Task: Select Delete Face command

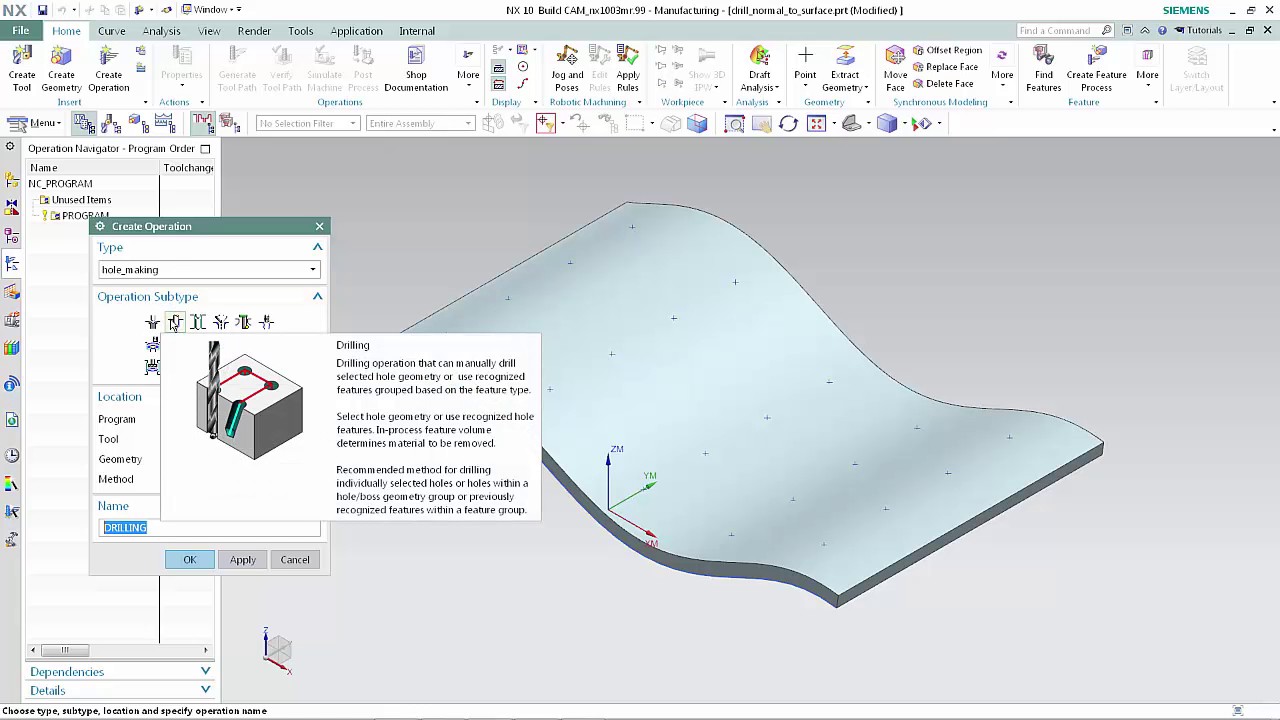Action: click(x=942, y=84)
